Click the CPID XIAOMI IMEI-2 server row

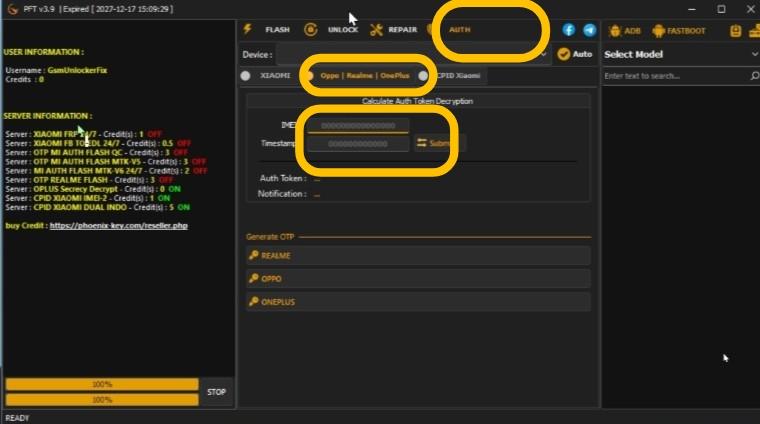(x=88, y=199)
